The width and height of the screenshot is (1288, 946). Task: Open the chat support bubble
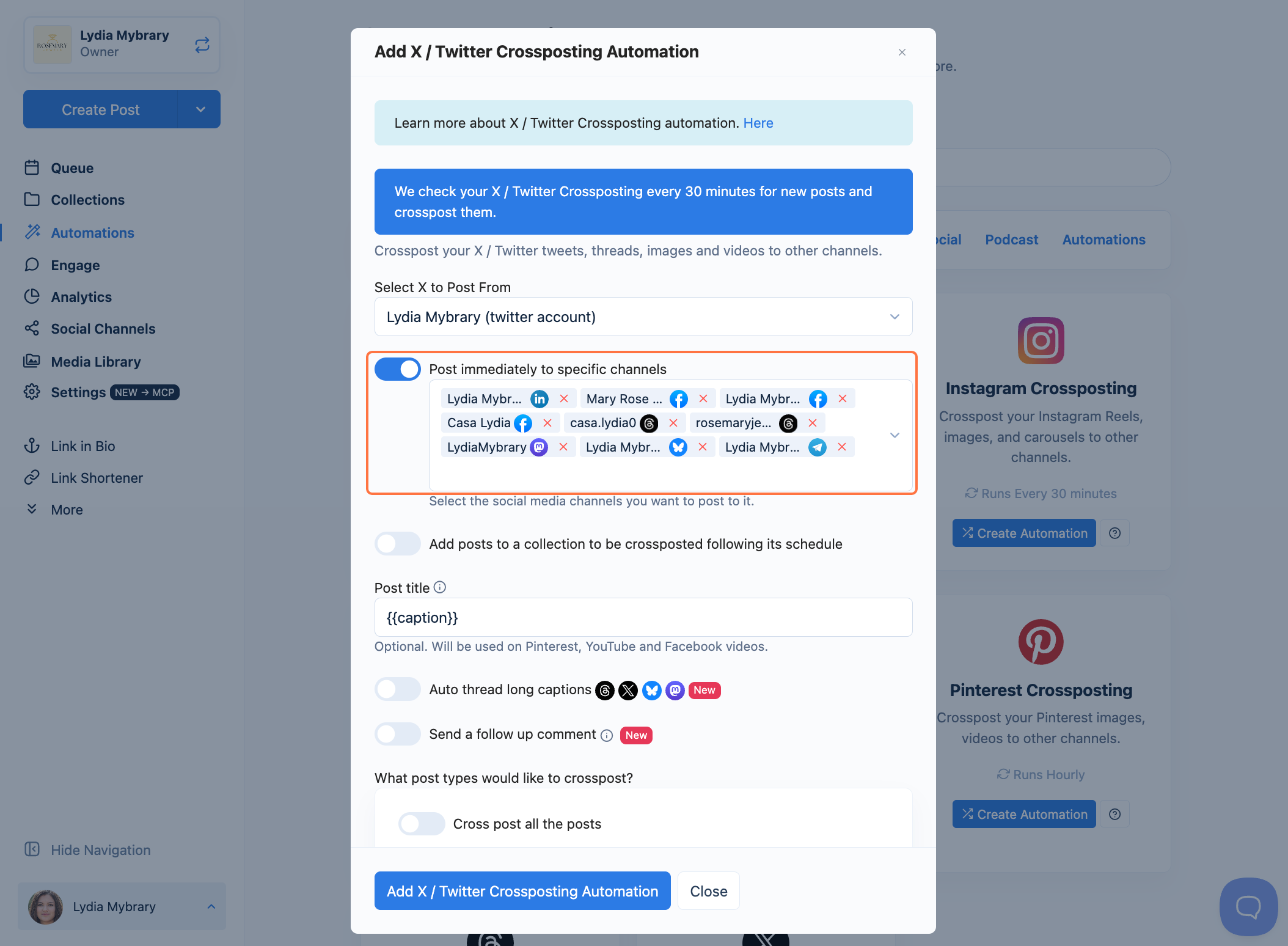click(1248, 906)
